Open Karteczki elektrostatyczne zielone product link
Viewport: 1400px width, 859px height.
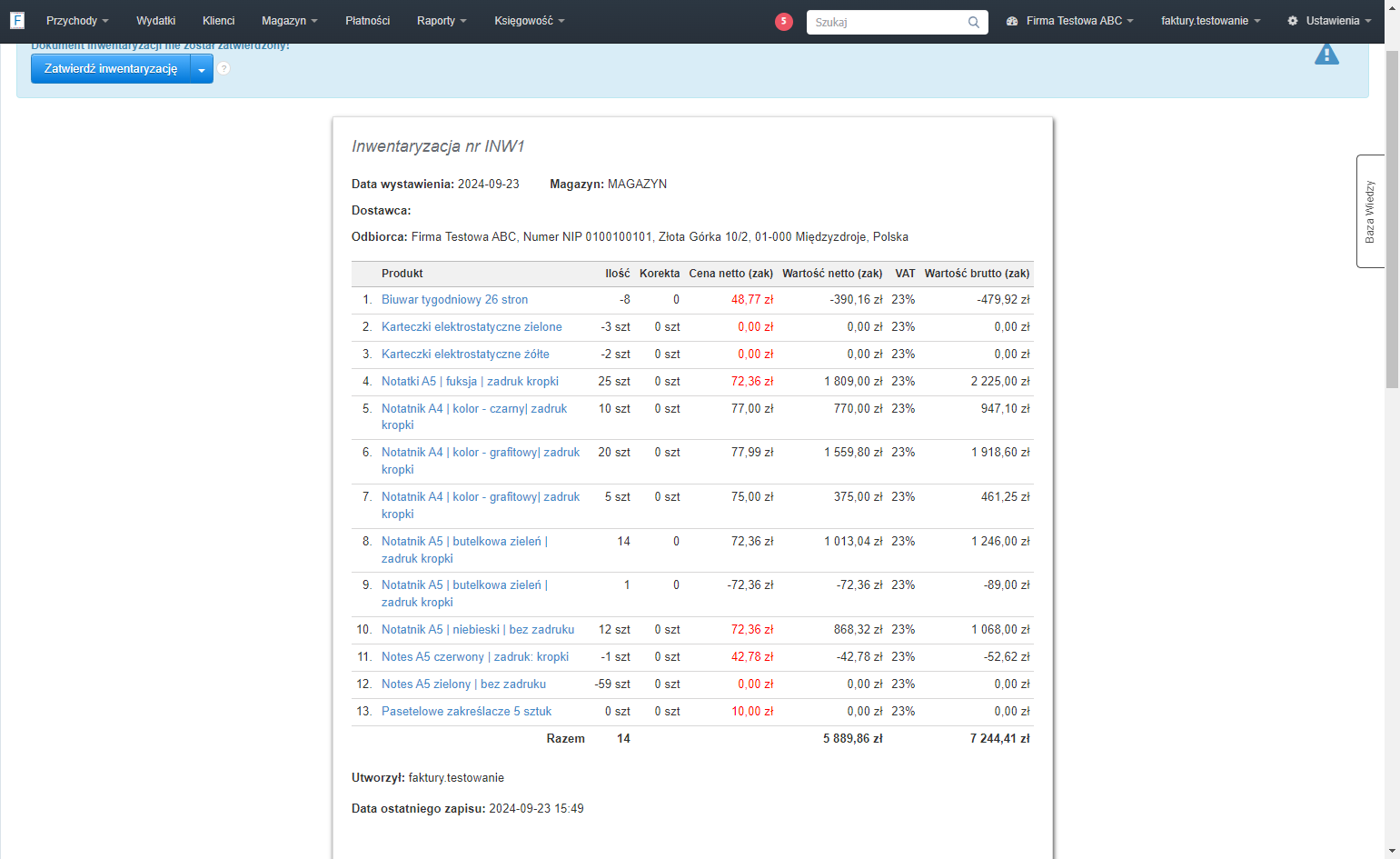(x=472, y=327)
